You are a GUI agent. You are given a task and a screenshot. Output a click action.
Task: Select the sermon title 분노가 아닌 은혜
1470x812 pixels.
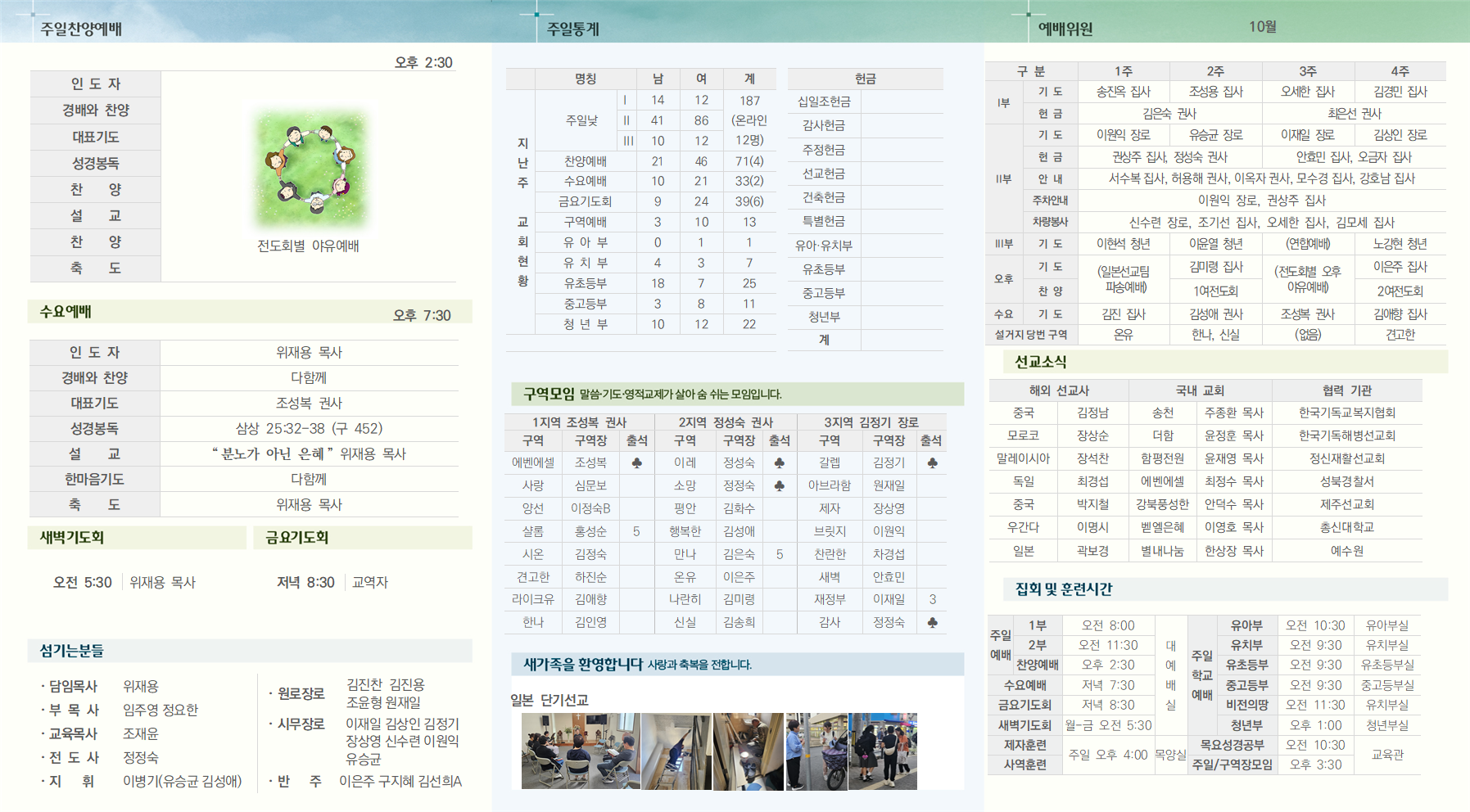pyautogui.click(x=273, y=453)
